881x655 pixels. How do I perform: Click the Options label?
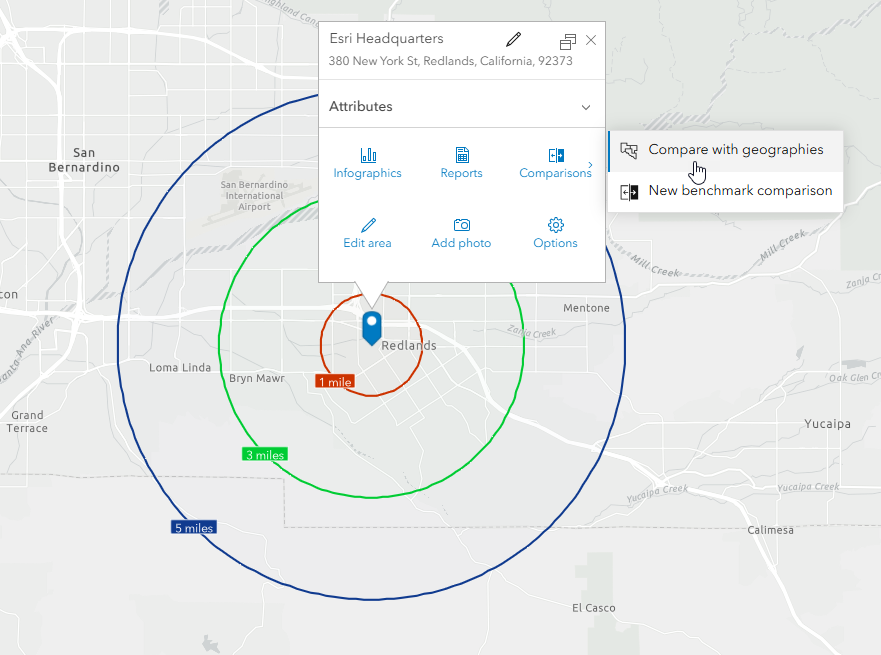click(x=555, y=243)
